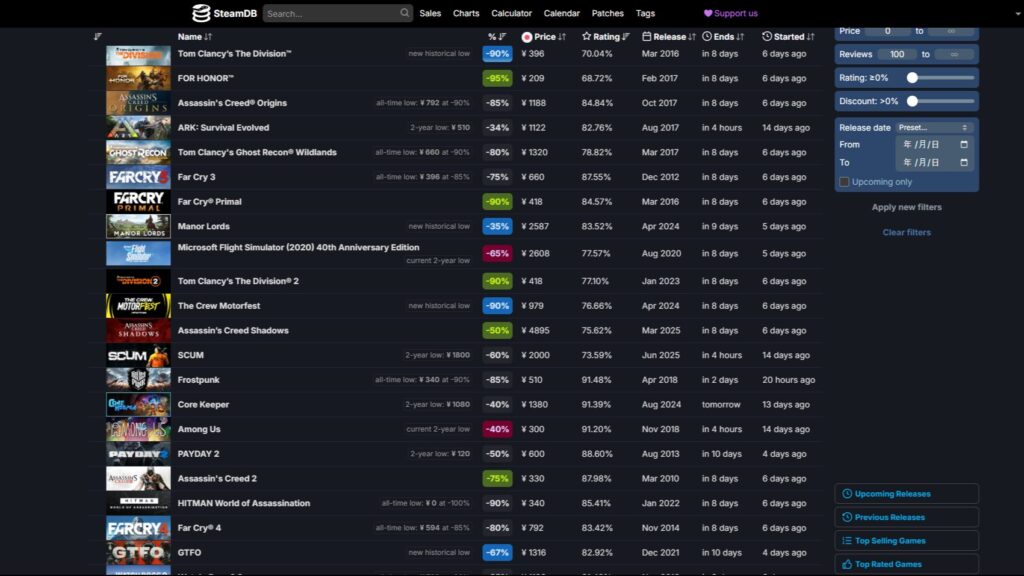The width and height of the screenshot is (1024, 576).
Task: Click the Rating slider handle
Action: coord(913,77)
